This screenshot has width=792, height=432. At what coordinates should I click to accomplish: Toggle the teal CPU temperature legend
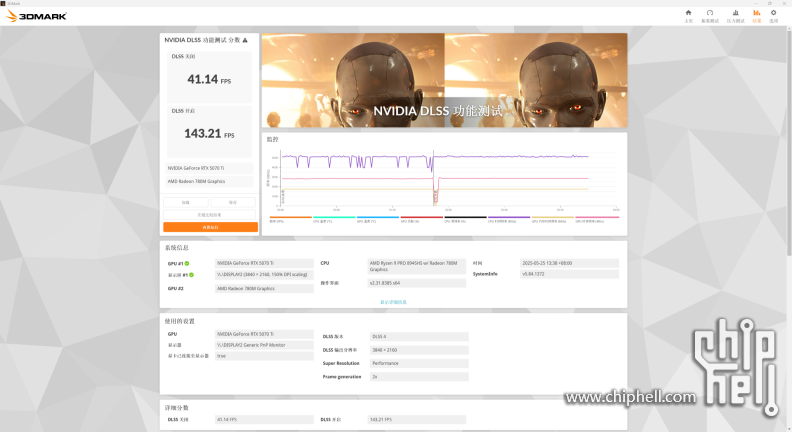click(x=334, y=219)
